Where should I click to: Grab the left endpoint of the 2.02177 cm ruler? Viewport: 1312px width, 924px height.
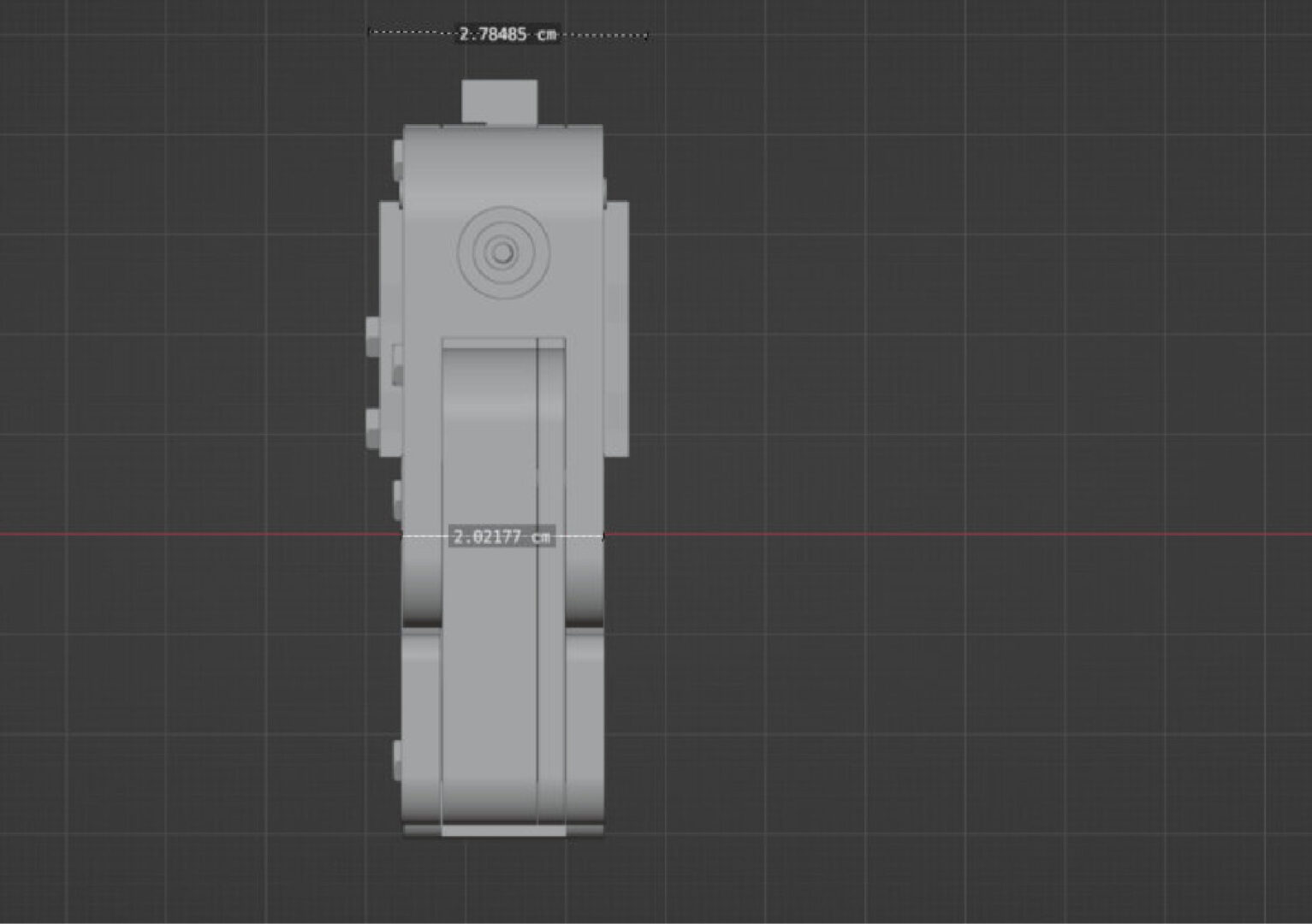402,536
